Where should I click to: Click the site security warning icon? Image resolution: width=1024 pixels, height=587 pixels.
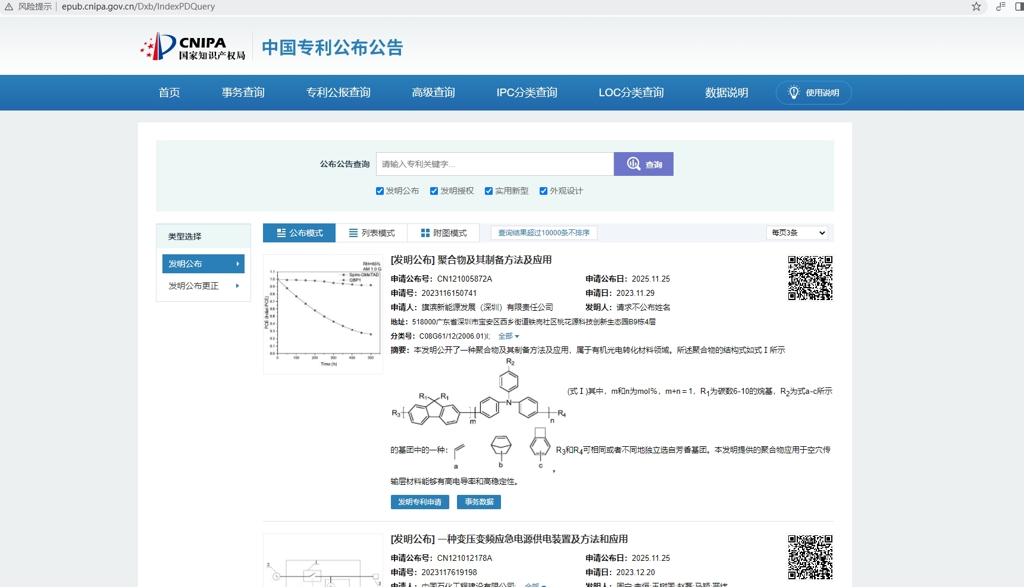[x=8, y=7]
